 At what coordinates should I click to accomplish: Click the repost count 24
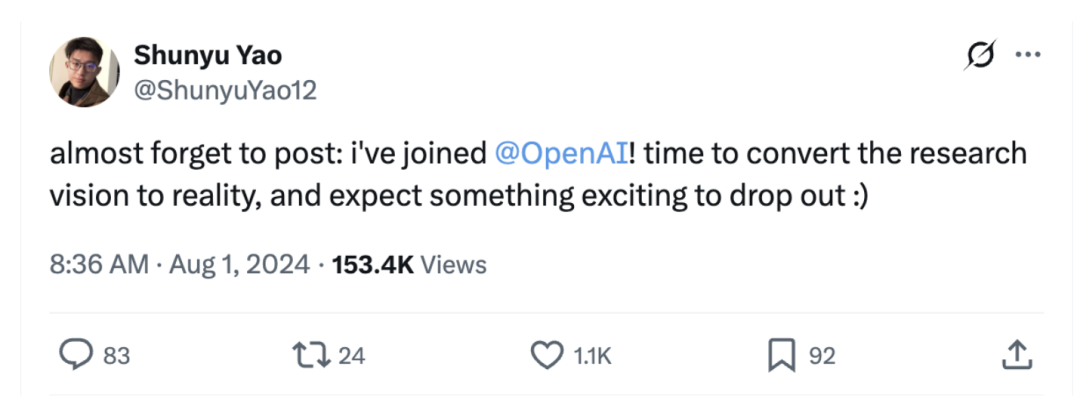(351, 355)
